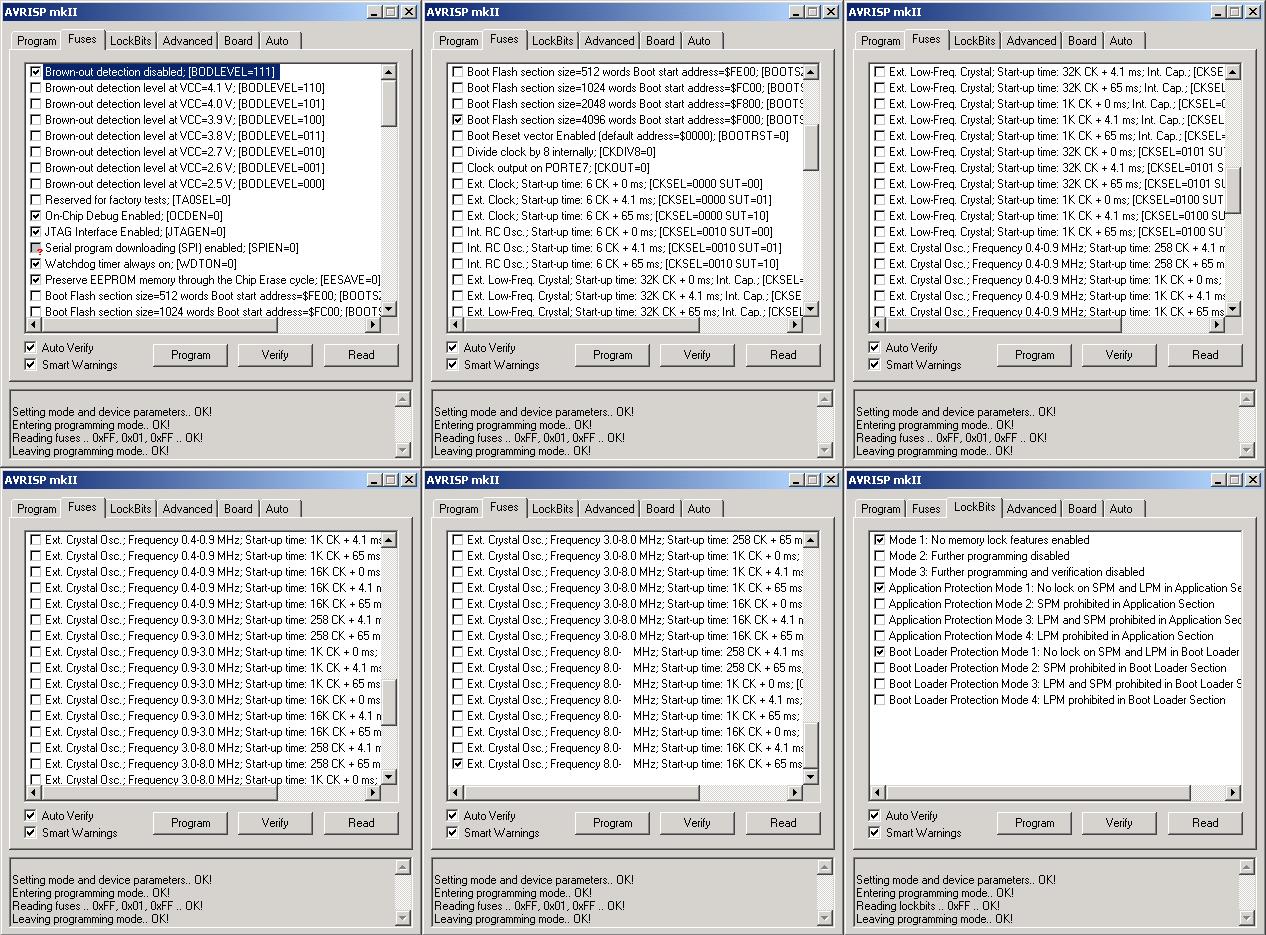Image resolution: width=1266 pixels, height=935 pixels.
Task: Uncheck Crystal Osc. 8.0- MHz 16K CK + 65 ms
Action: [x=458, y=764]
